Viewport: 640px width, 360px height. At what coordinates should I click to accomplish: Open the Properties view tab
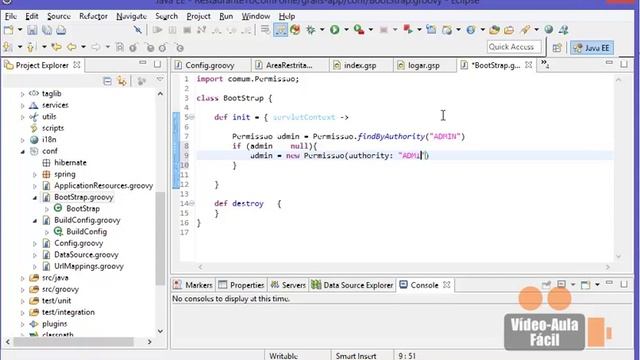point(241,285)
